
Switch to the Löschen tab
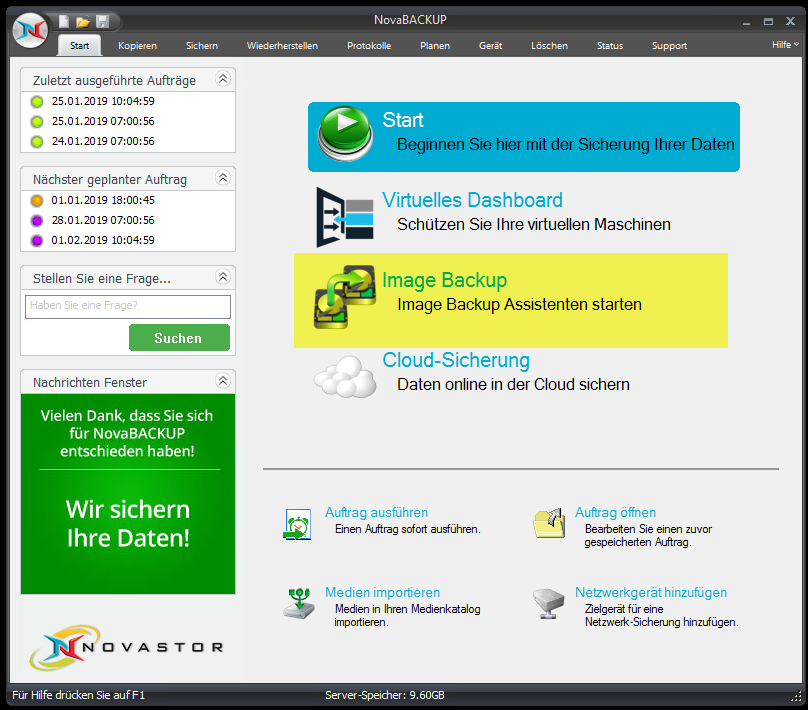point(549,45)
